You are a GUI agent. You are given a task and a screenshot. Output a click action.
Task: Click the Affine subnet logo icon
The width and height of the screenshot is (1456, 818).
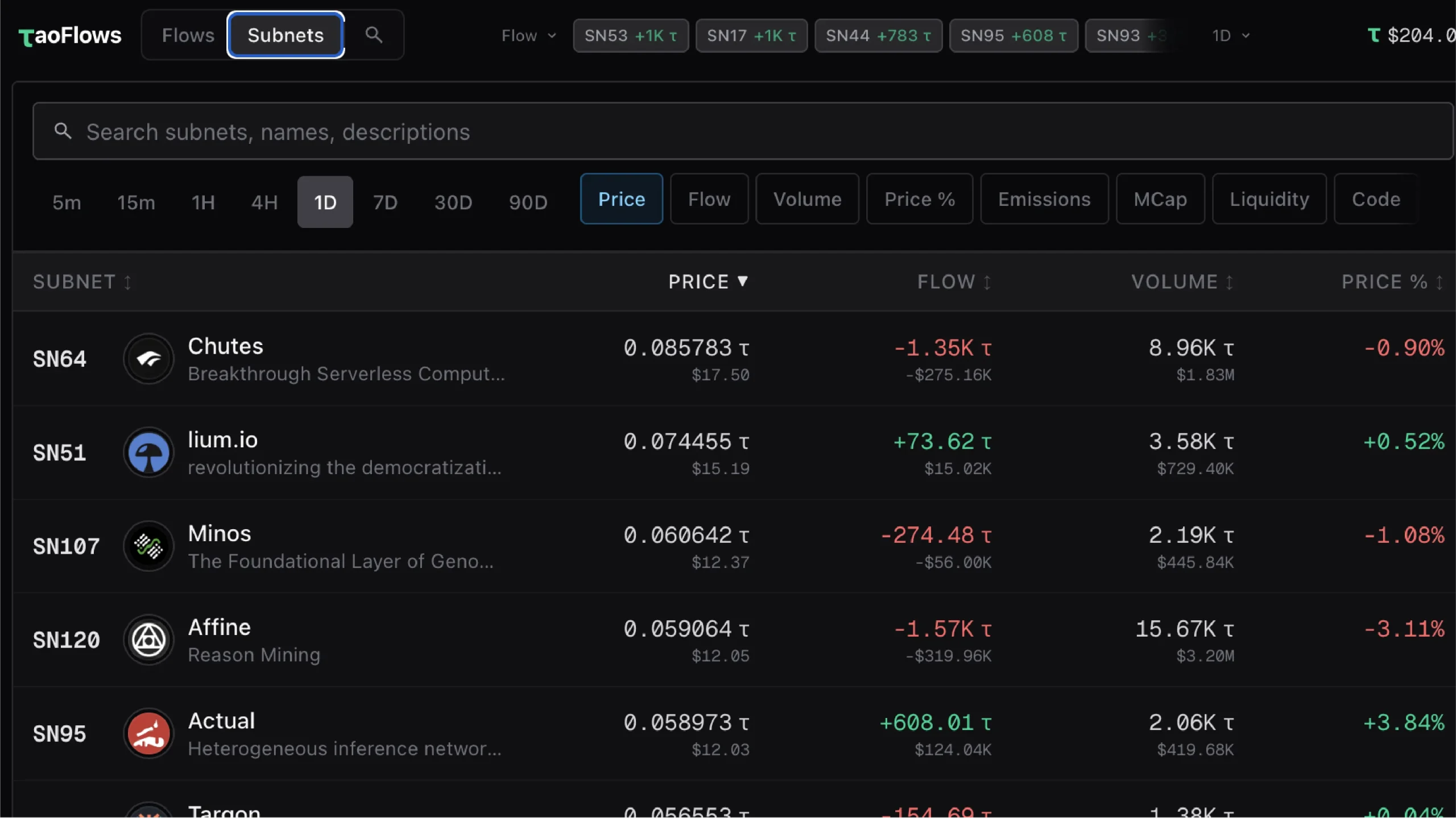coord(148,640)
